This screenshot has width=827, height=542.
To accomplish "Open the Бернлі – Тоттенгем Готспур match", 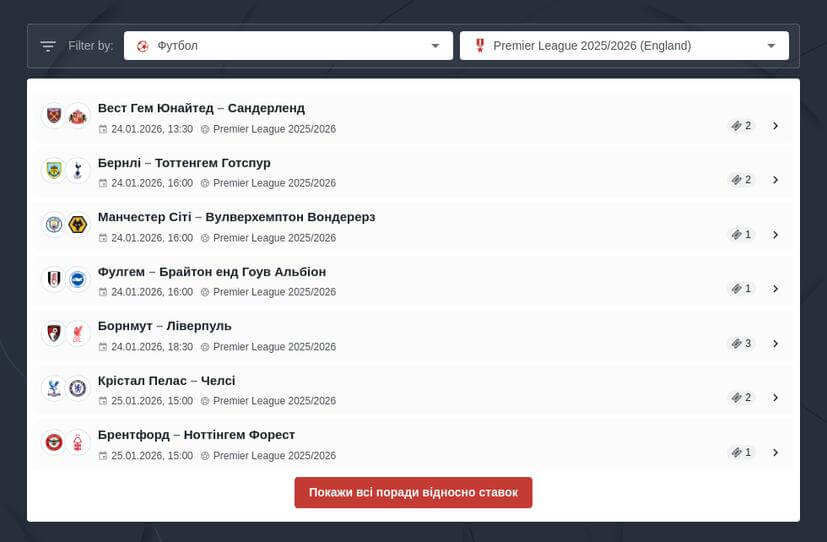I will click(184, 163).
